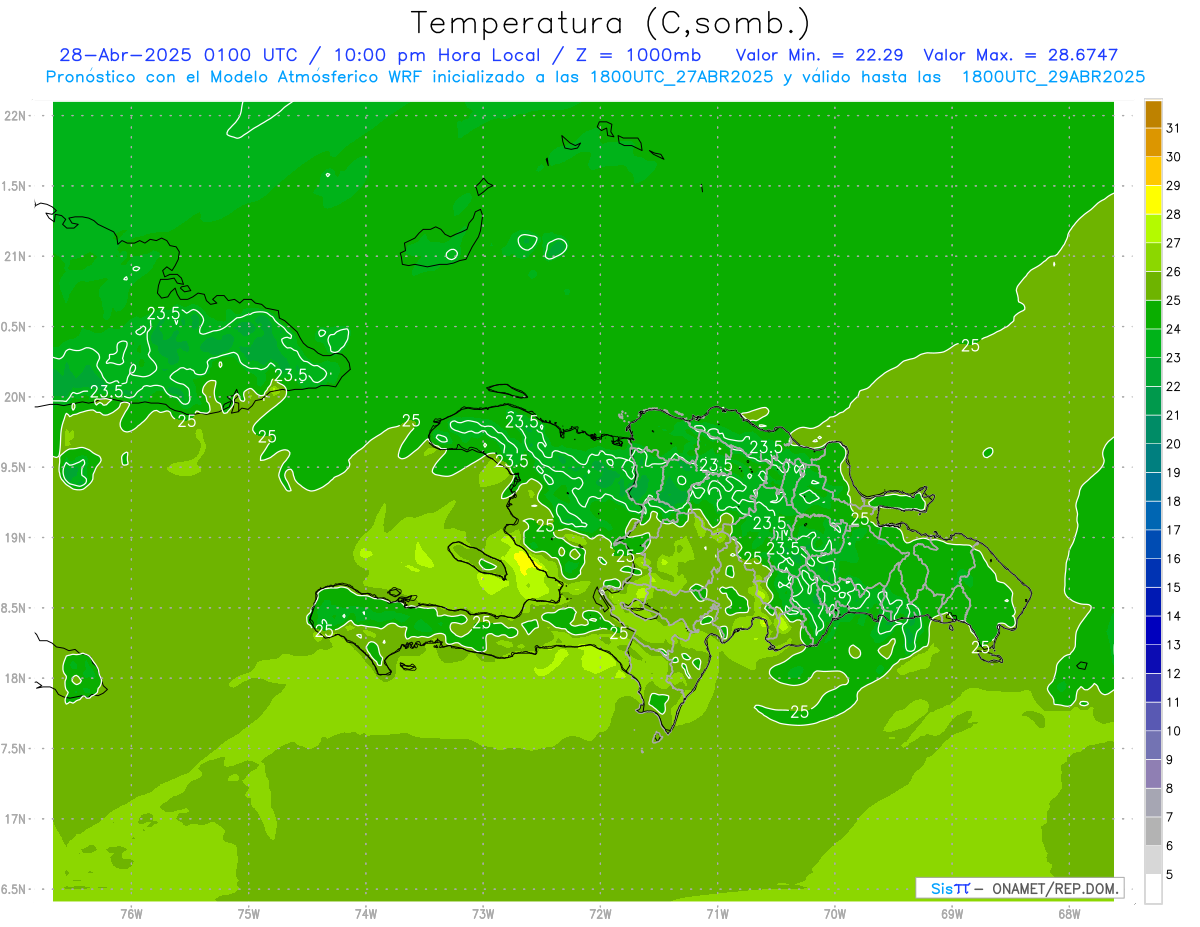Click the 1800UTC_29ABR2025 valid-until time
The height and width of the screenshot is (927, 1200).
(1053, 77)
